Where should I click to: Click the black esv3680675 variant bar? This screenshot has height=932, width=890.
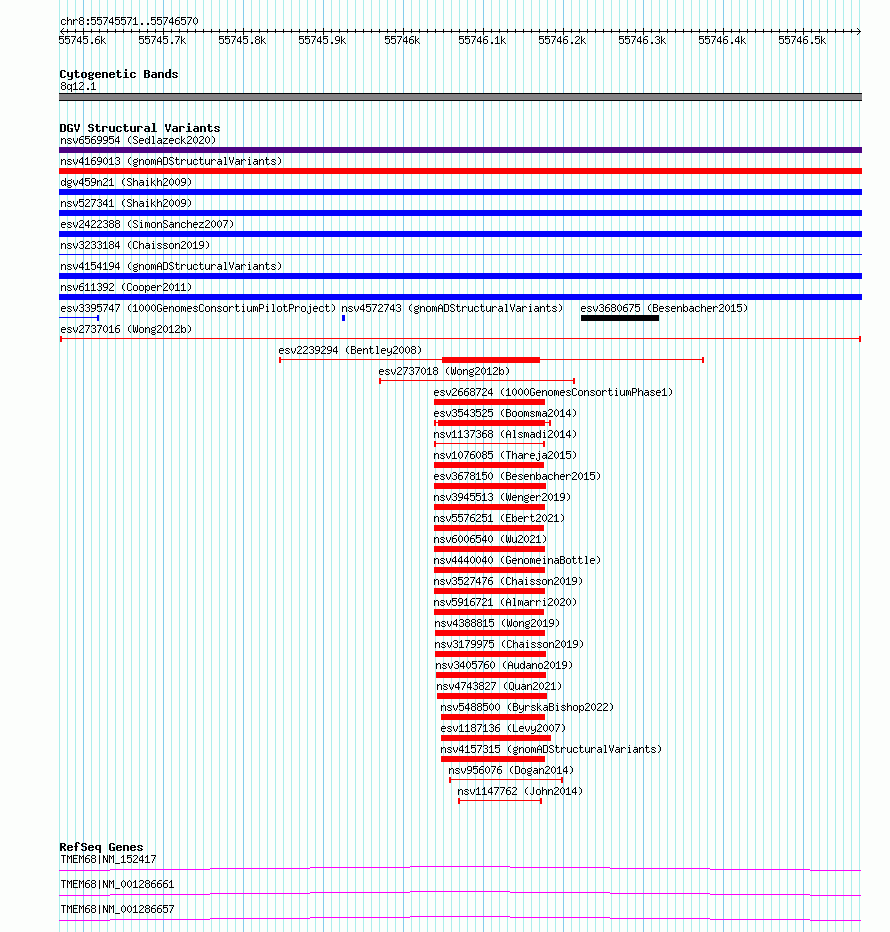pyautogui.click(x=619, y=318)
